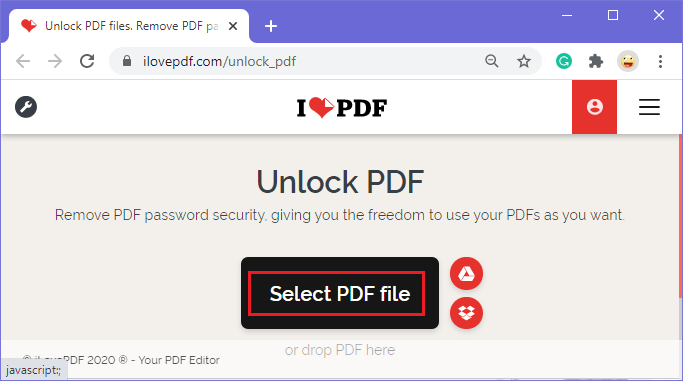Open the Grammarly extension
The image size is (683, 381).
coord(564,61)
